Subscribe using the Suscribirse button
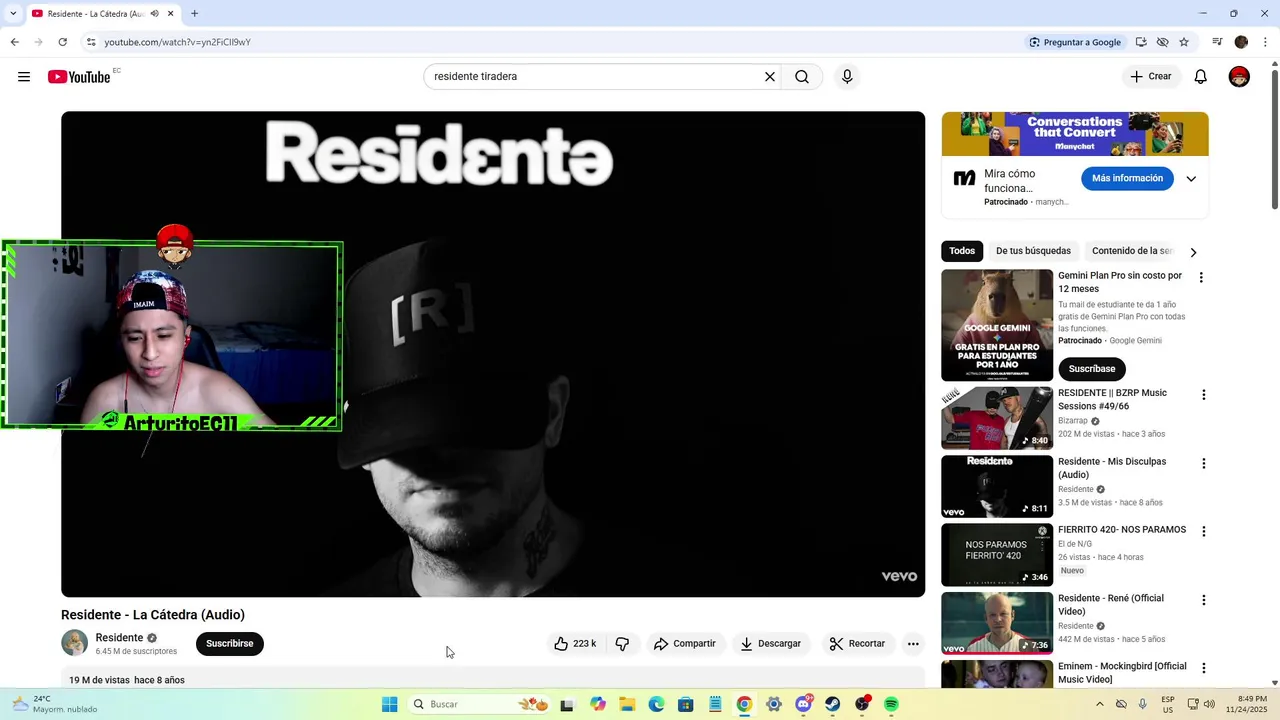The height and width of the screenshot is (720, 1280). tap(230, 644)
